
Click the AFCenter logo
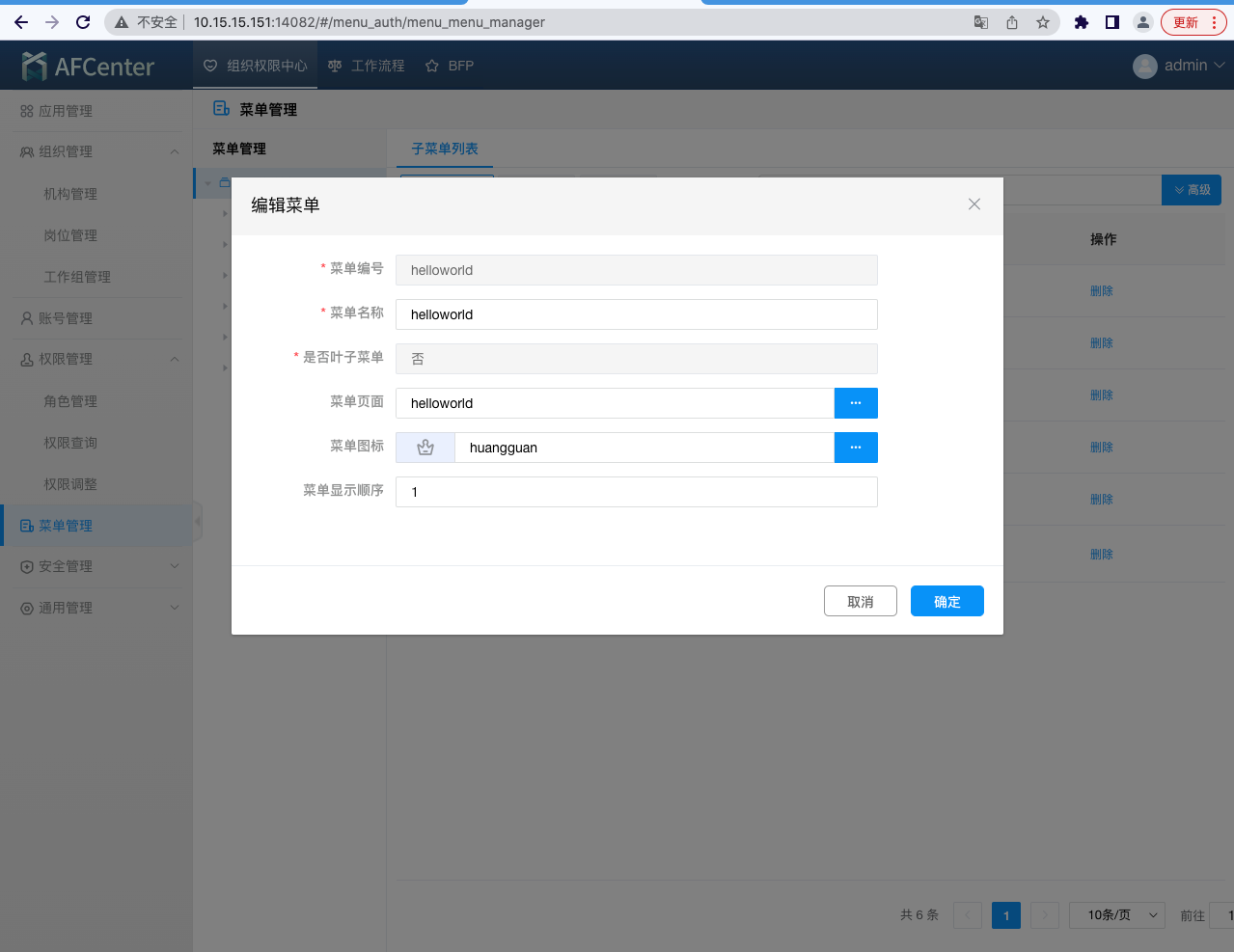(x=88, y=66)
